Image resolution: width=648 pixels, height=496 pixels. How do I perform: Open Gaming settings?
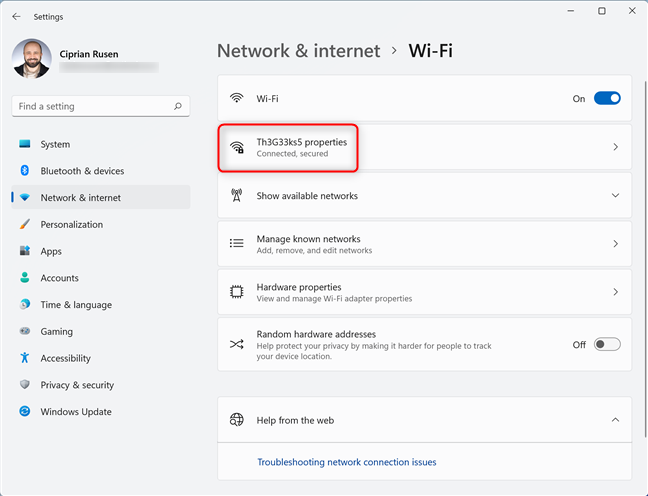tap(100, 331)
